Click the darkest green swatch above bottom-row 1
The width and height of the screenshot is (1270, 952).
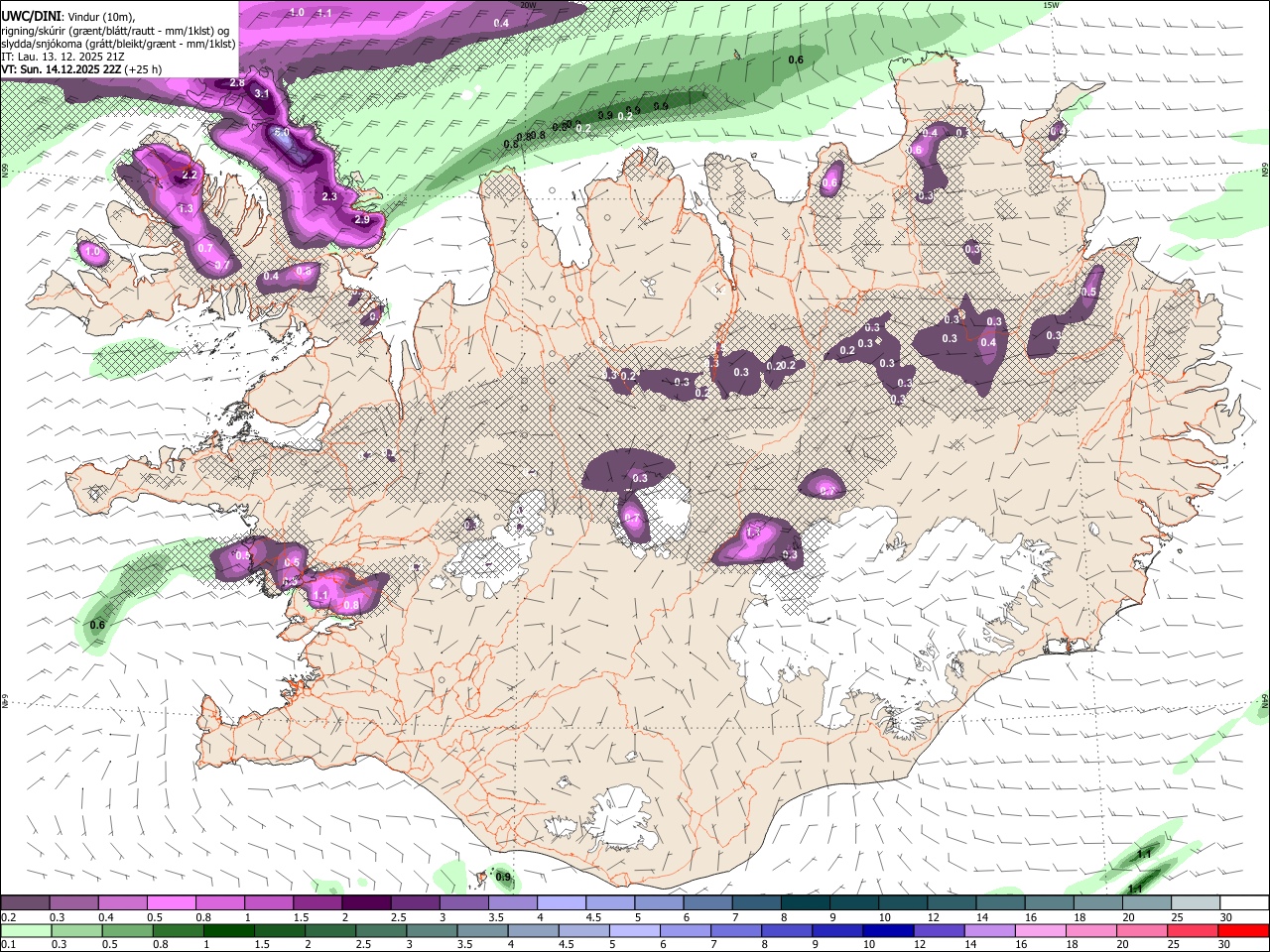point(229,931)
